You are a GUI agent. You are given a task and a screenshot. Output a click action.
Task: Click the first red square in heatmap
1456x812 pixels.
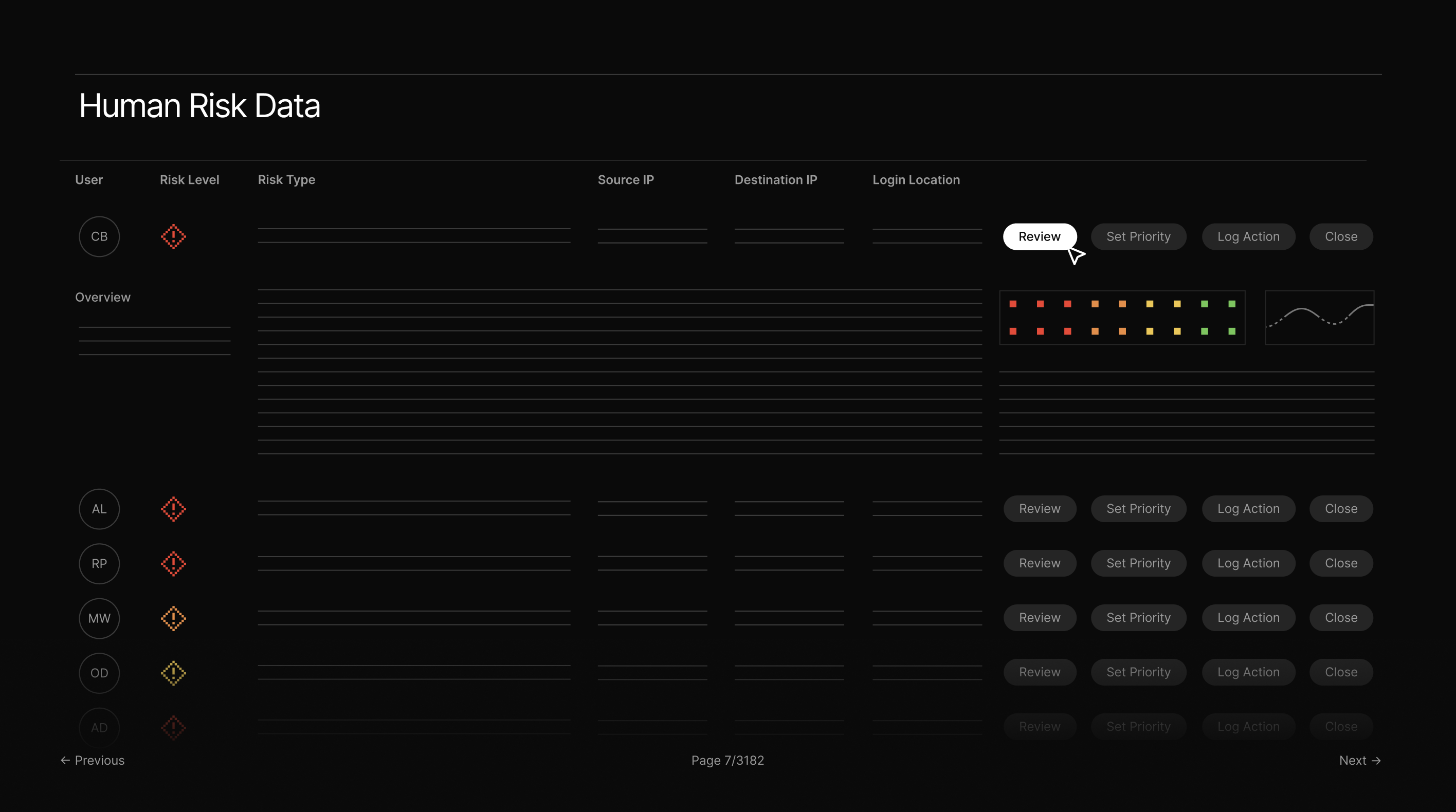[x=1013, y=304]
